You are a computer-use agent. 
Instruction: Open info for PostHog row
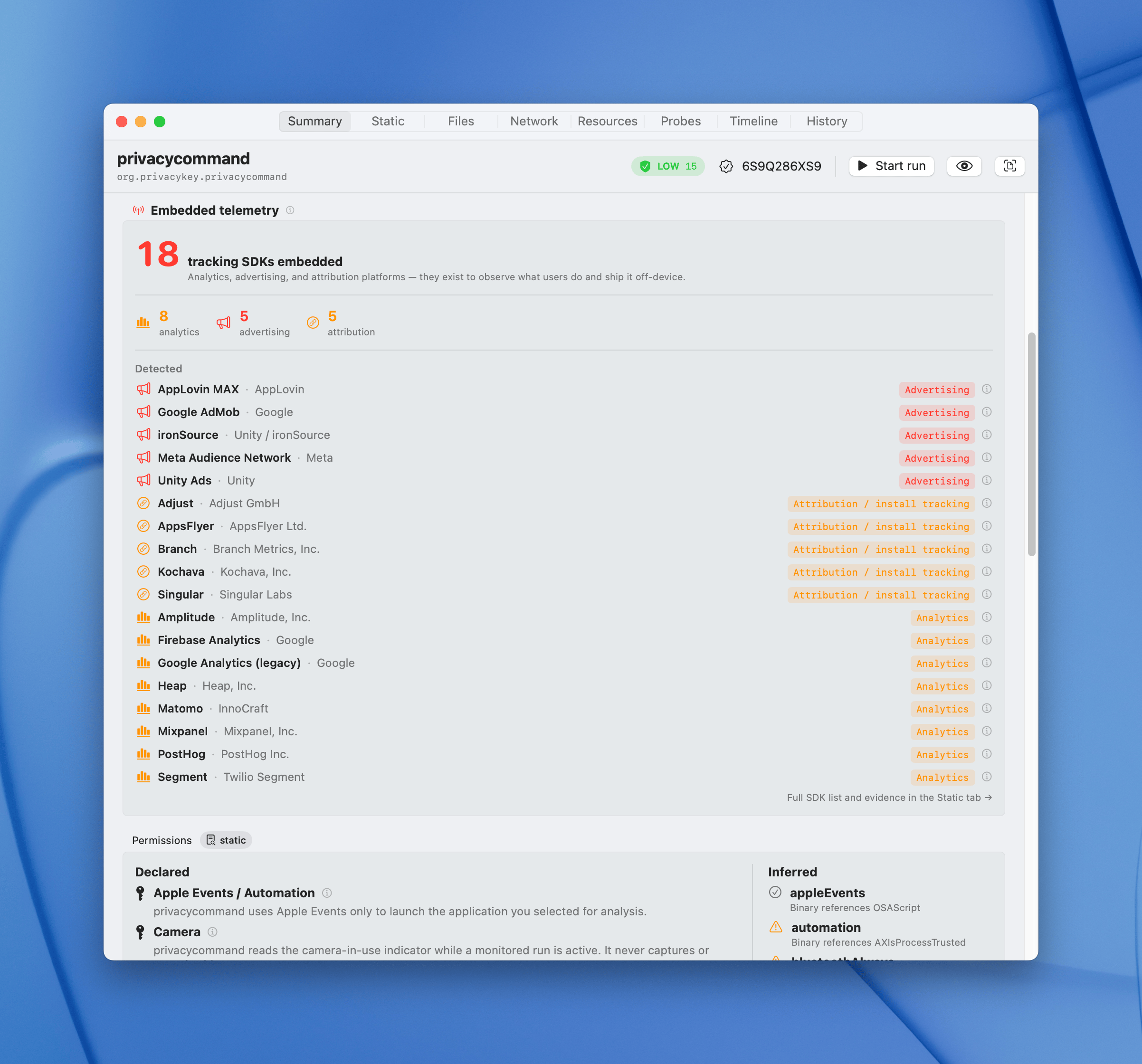(986, 754)
